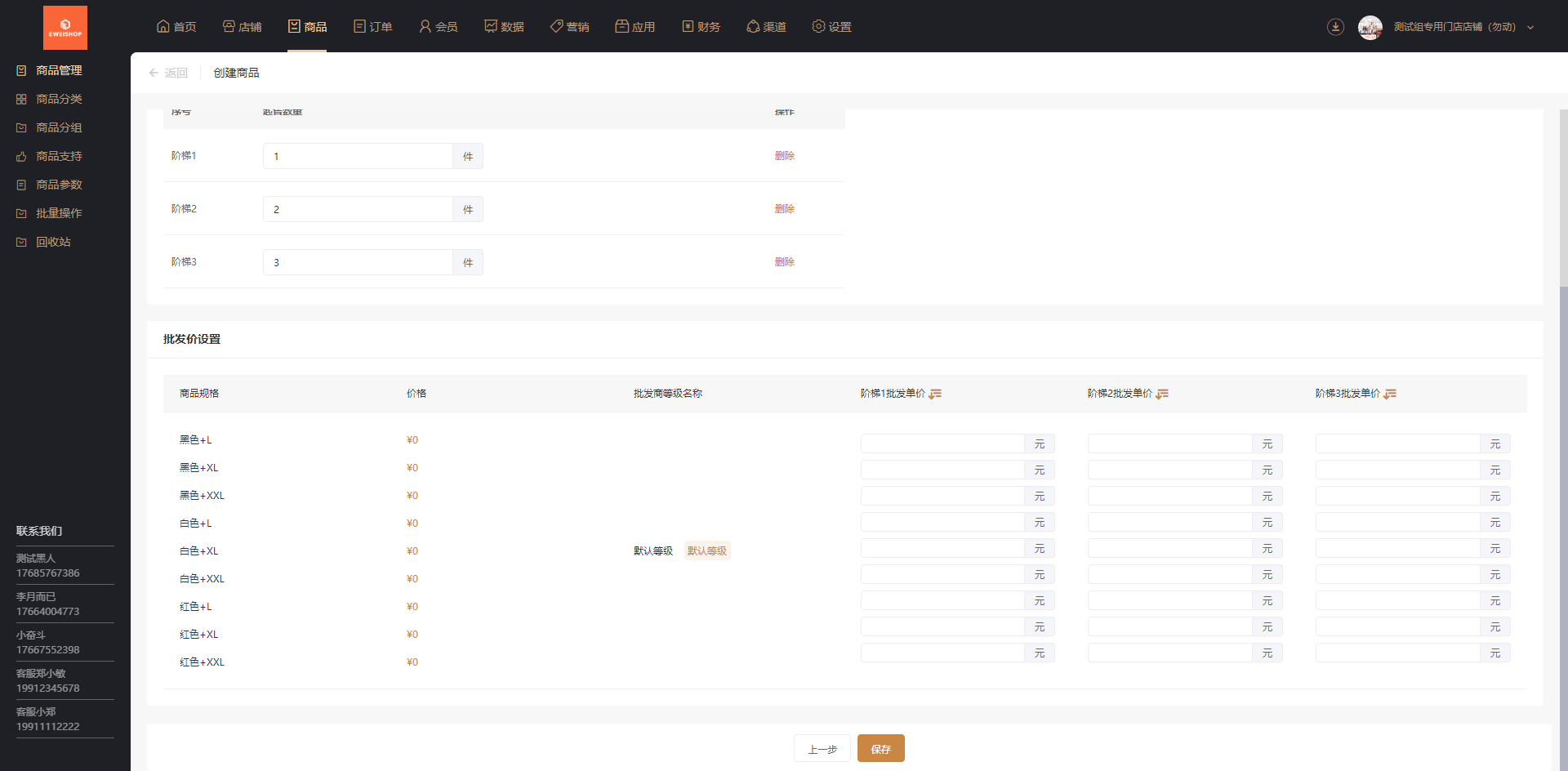Click the 上一步 button
Image resolution: width=1568 pixels, height=771 pixels.
pos(822,748)
